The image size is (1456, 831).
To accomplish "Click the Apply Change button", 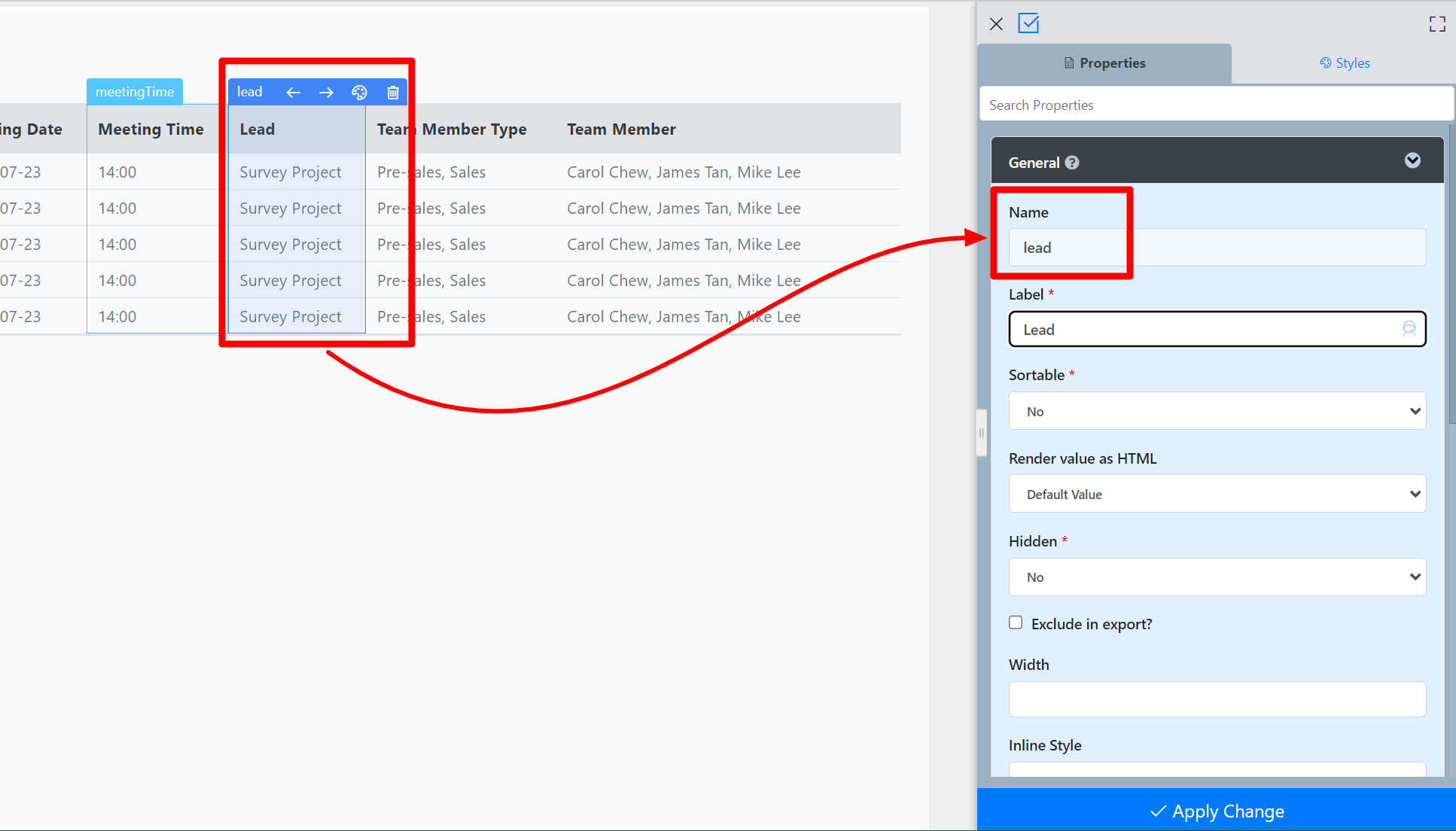I will click(x=1217, y=811).
